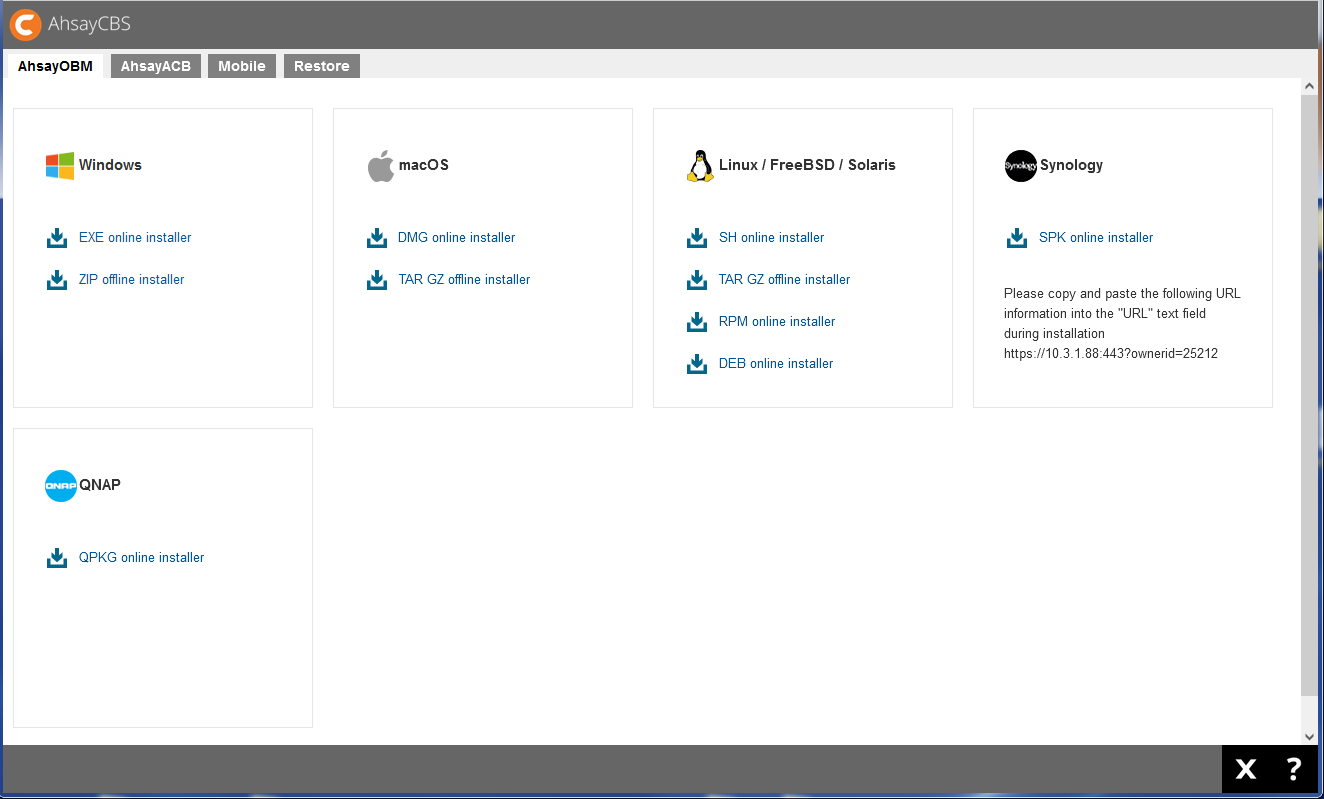This screenshot has width=1324, height=799.
Task: Click the download icon beside DMG online installer
Action: [377, 237]
